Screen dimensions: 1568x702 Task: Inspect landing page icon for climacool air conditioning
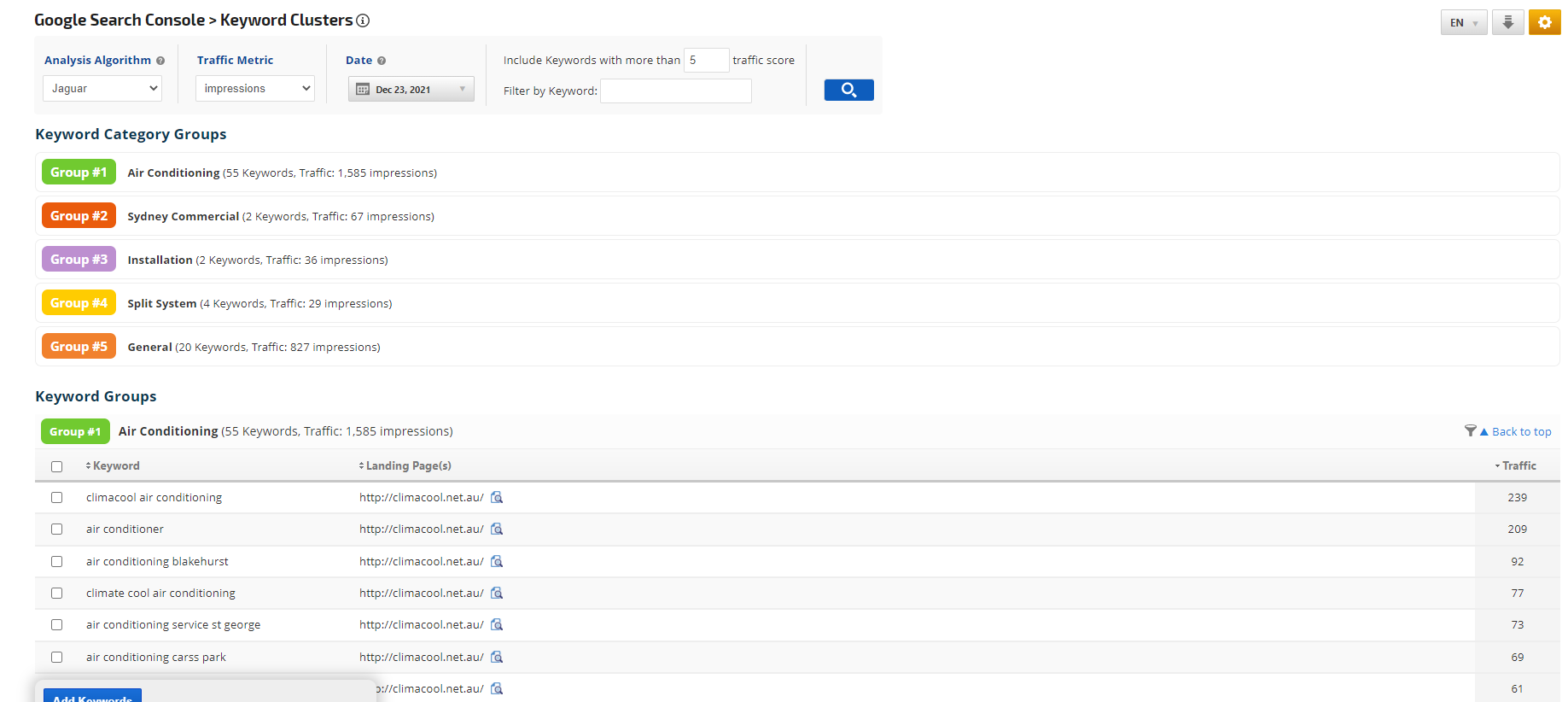[497, 497]
